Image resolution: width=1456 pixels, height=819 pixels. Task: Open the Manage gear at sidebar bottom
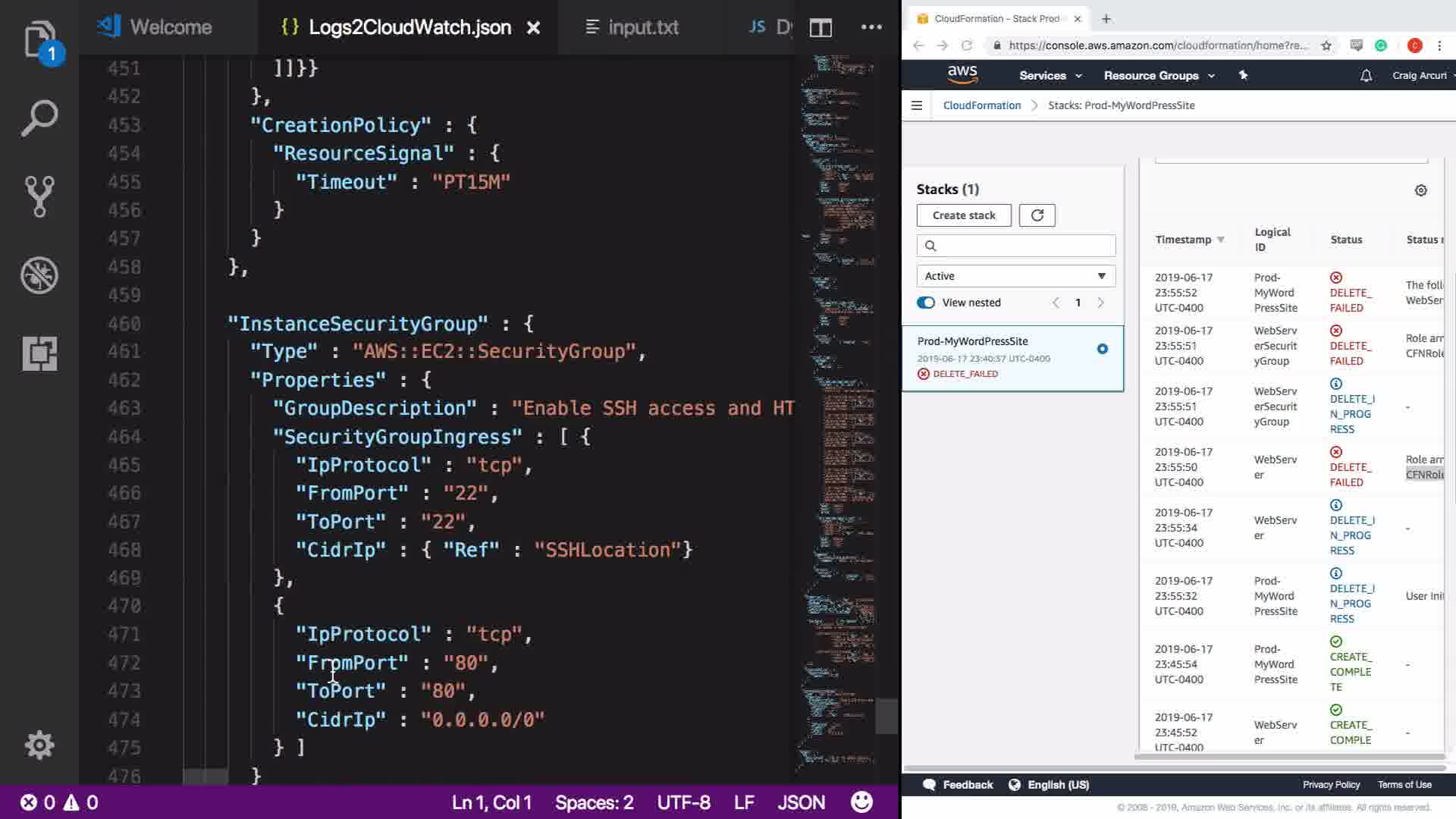(x=39, y=745)
